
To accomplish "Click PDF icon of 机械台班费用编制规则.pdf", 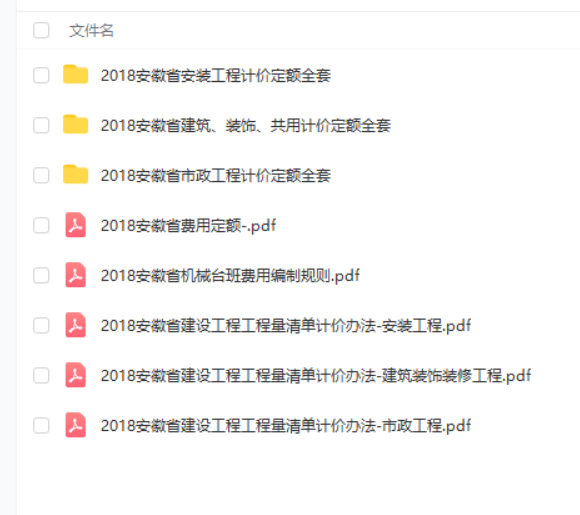I will [75, 275].
